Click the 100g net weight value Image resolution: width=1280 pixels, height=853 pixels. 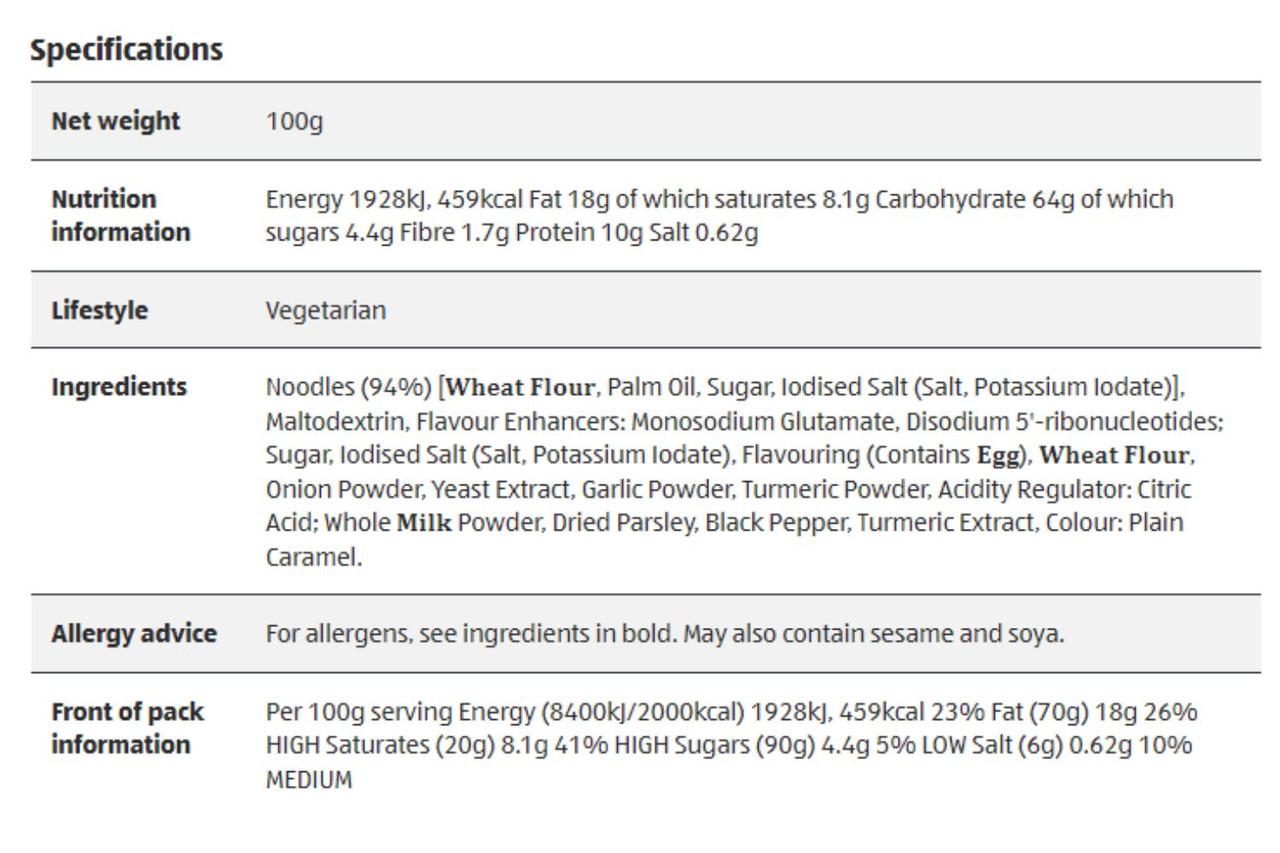tap(294, 122)
